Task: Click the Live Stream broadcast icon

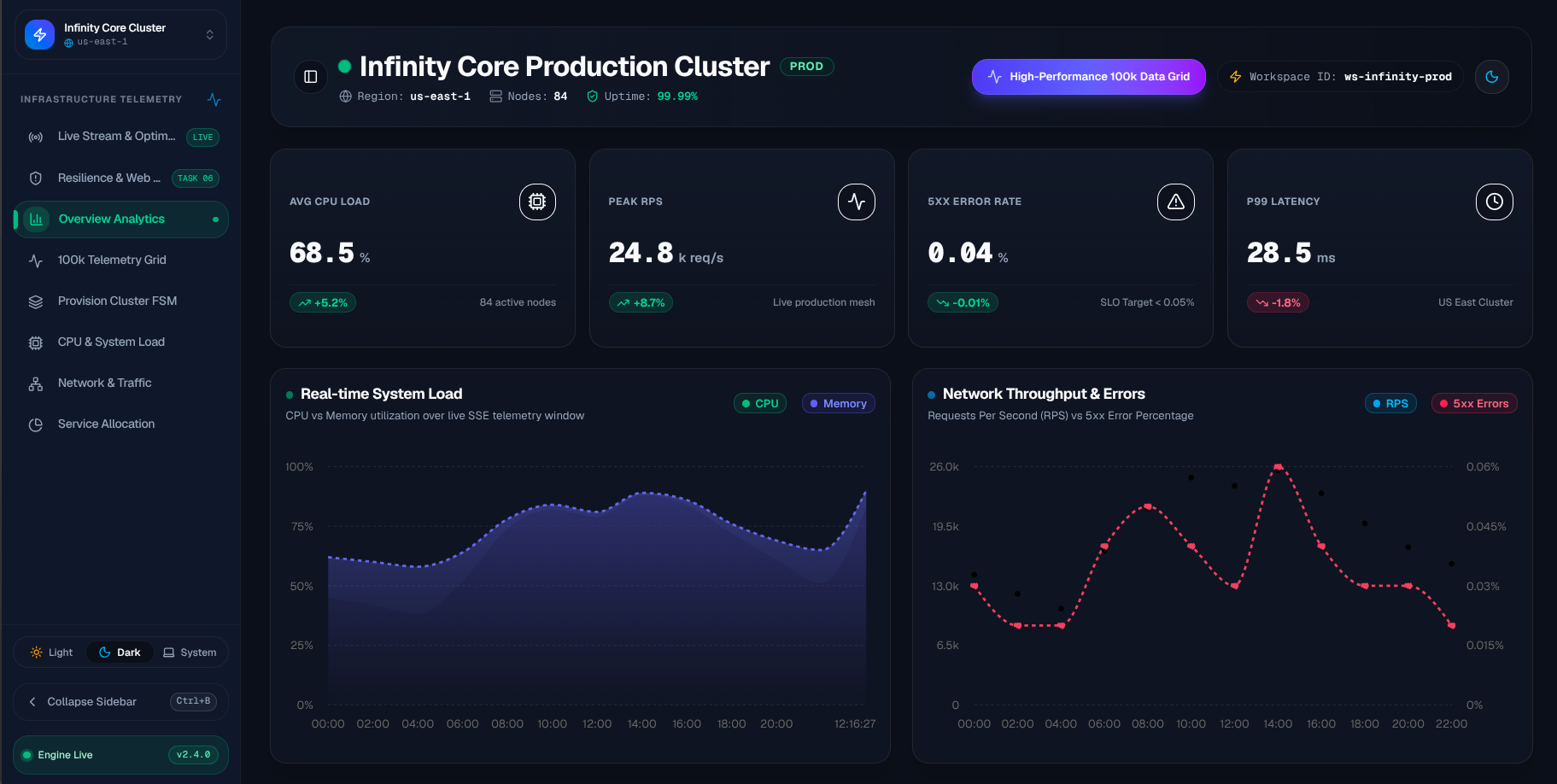Action: 36,137
